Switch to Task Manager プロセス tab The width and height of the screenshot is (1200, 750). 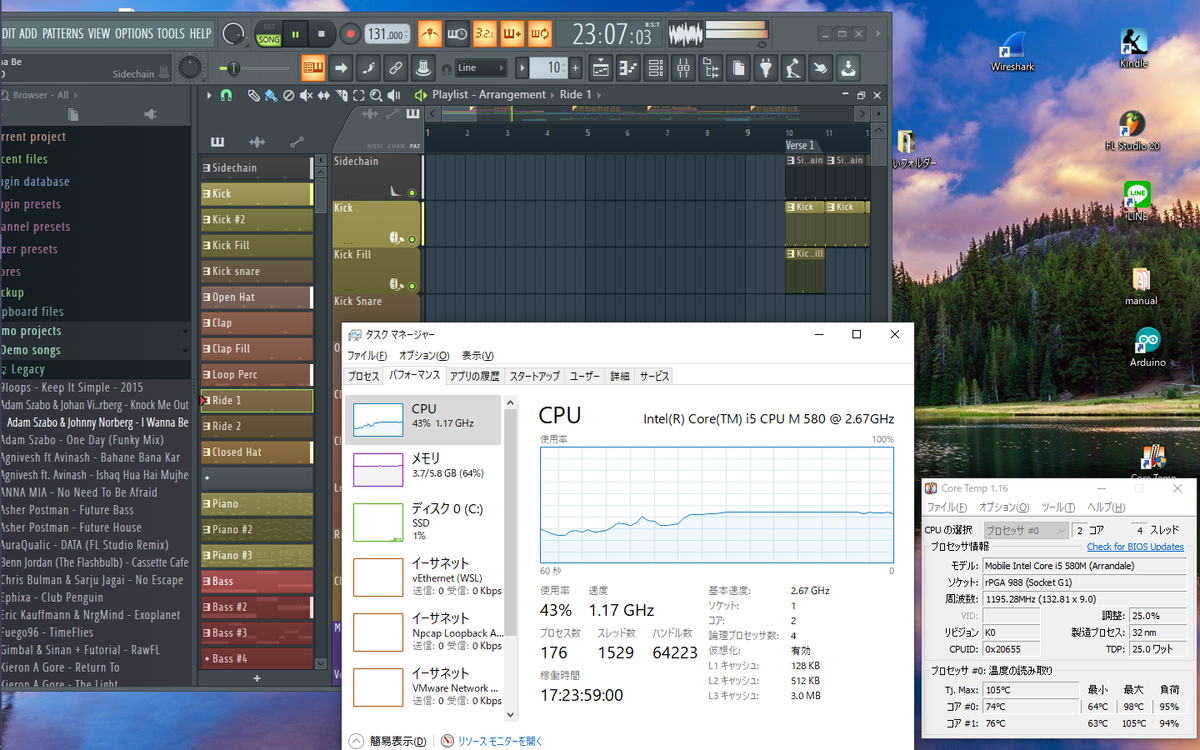click(x=363, y=376)
